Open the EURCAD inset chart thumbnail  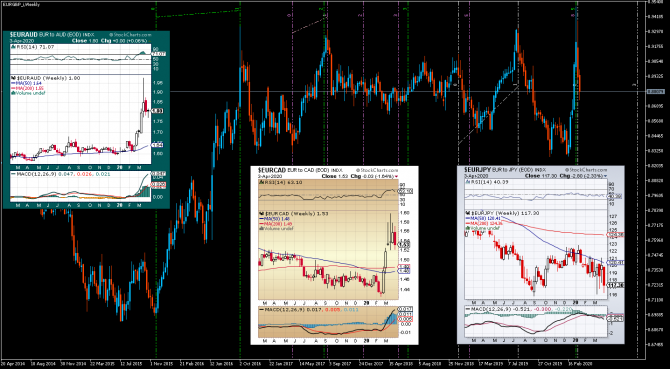click(334, 255)
